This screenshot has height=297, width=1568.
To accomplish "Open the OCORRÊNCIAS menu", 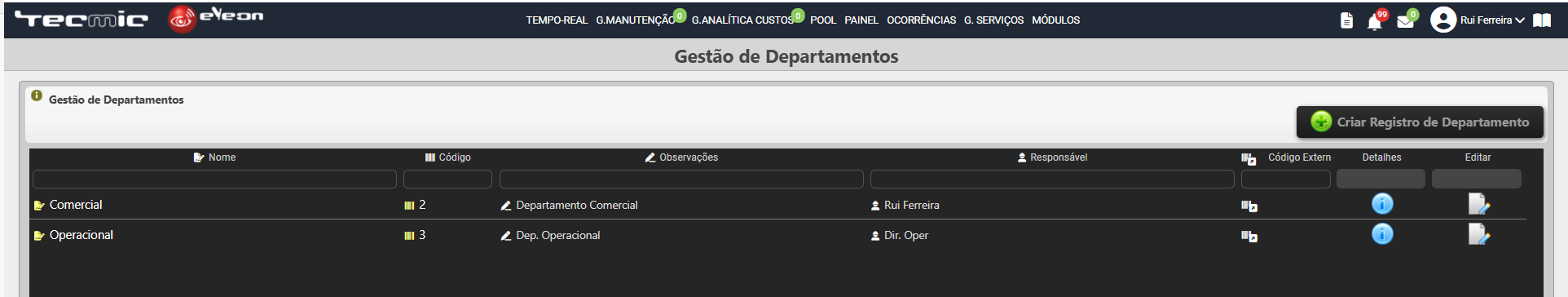I will tap(922, 20).
